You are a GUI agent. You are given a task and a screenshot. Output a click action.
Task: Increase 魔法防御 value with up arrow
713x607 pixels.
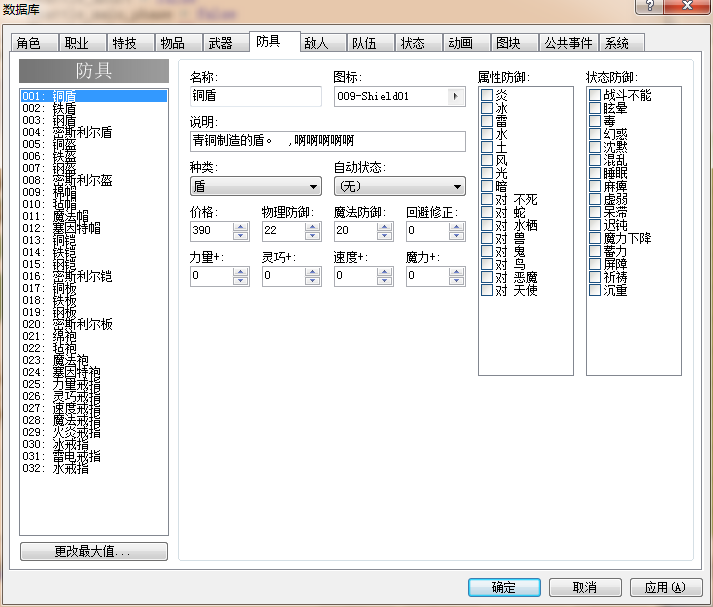(385, 226)
